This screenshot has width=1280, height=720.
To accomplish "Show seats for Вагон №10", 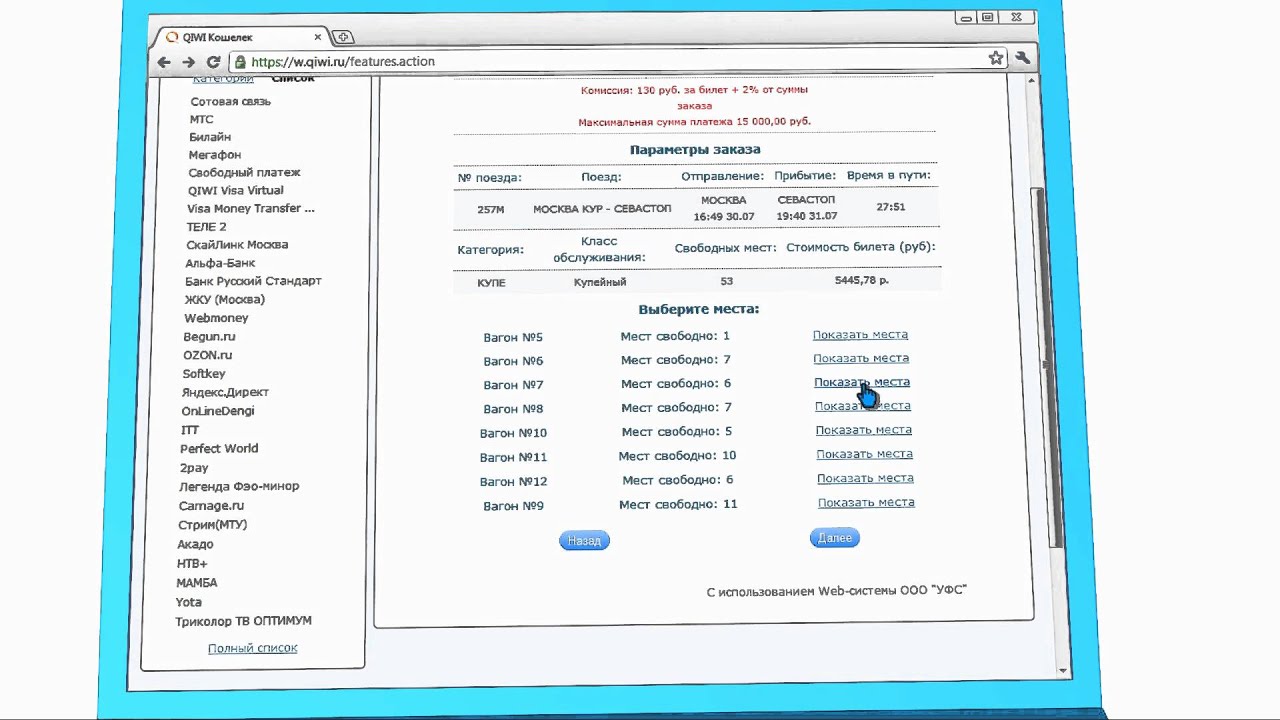I will point(863,430).
